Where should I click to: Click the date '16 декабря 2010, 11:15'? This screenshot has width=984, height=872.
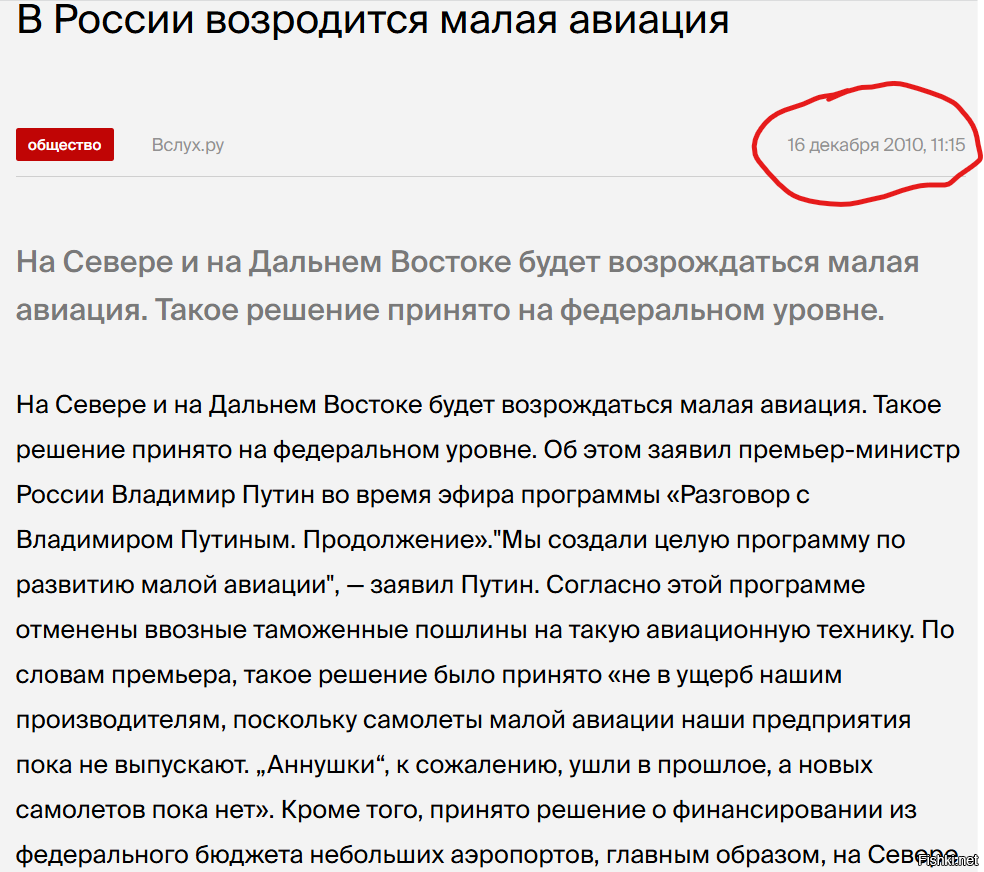click(876, 145)
